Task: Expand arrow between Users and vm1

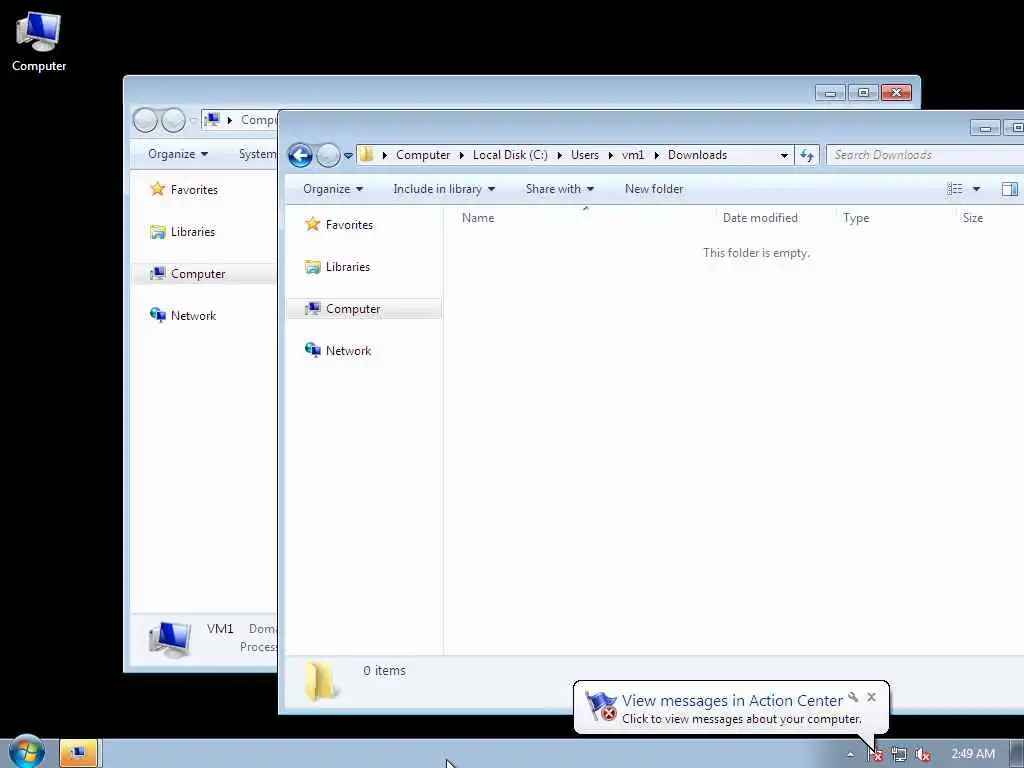Action: [611, 155]
